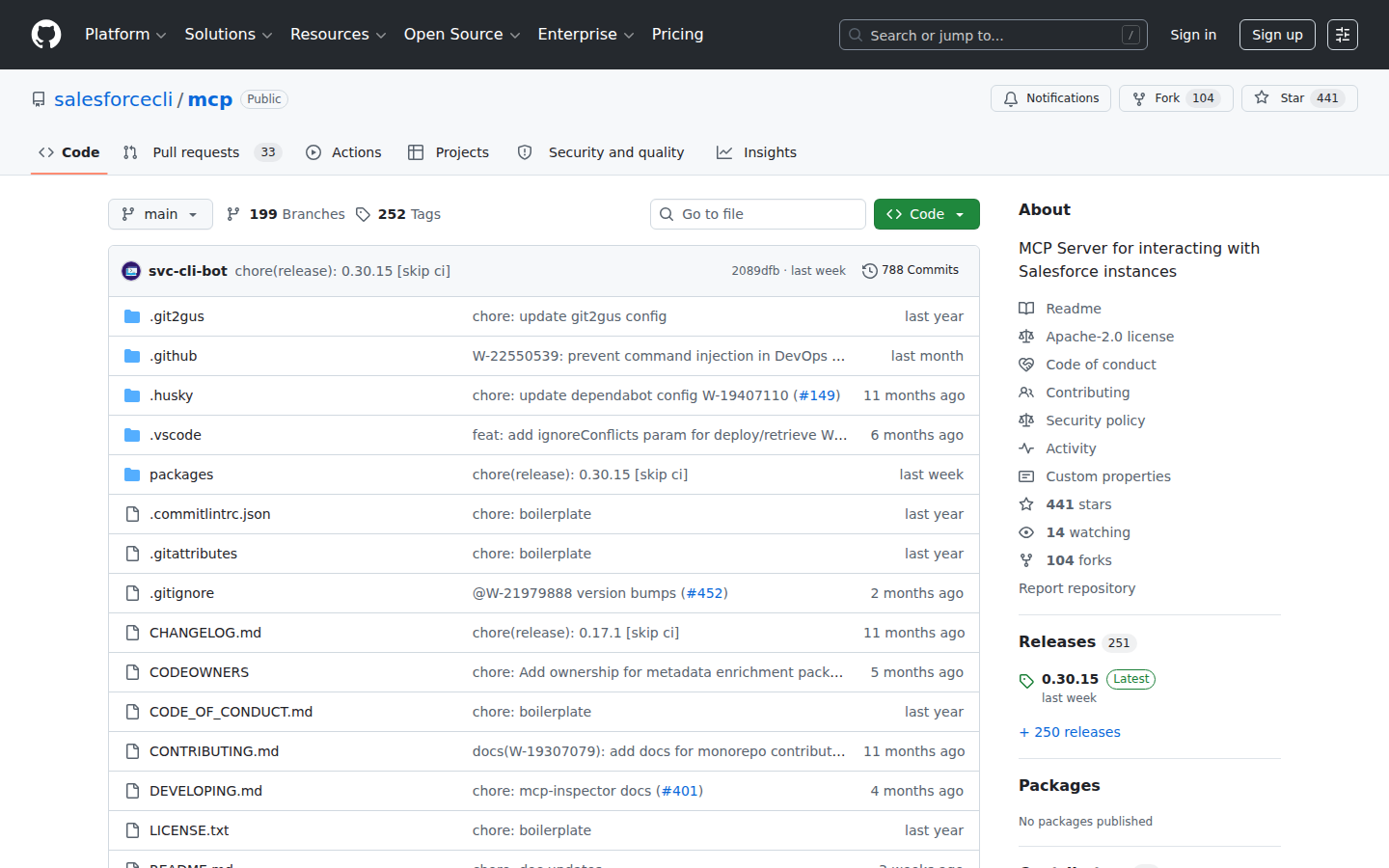Click the Notifications bell icon
The image size is (1389, 868).
coord(1011,98)
